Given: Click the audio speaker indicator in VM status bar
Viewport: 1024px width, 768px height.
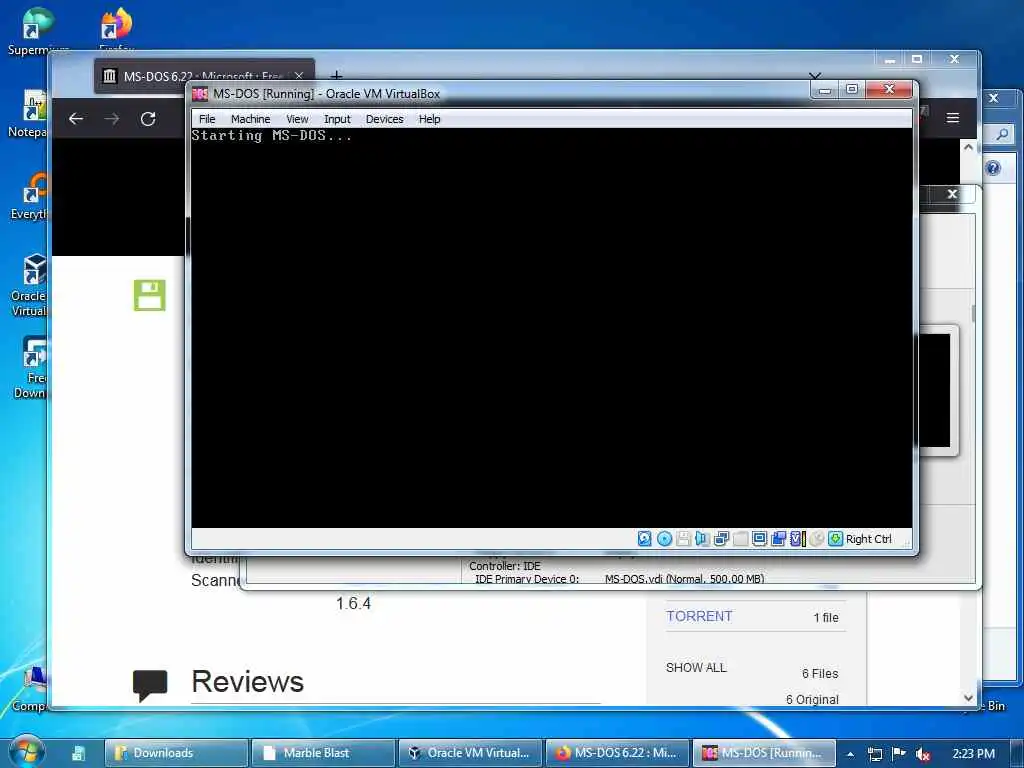Looking at the screenshot, I should (x=702, y=539).
